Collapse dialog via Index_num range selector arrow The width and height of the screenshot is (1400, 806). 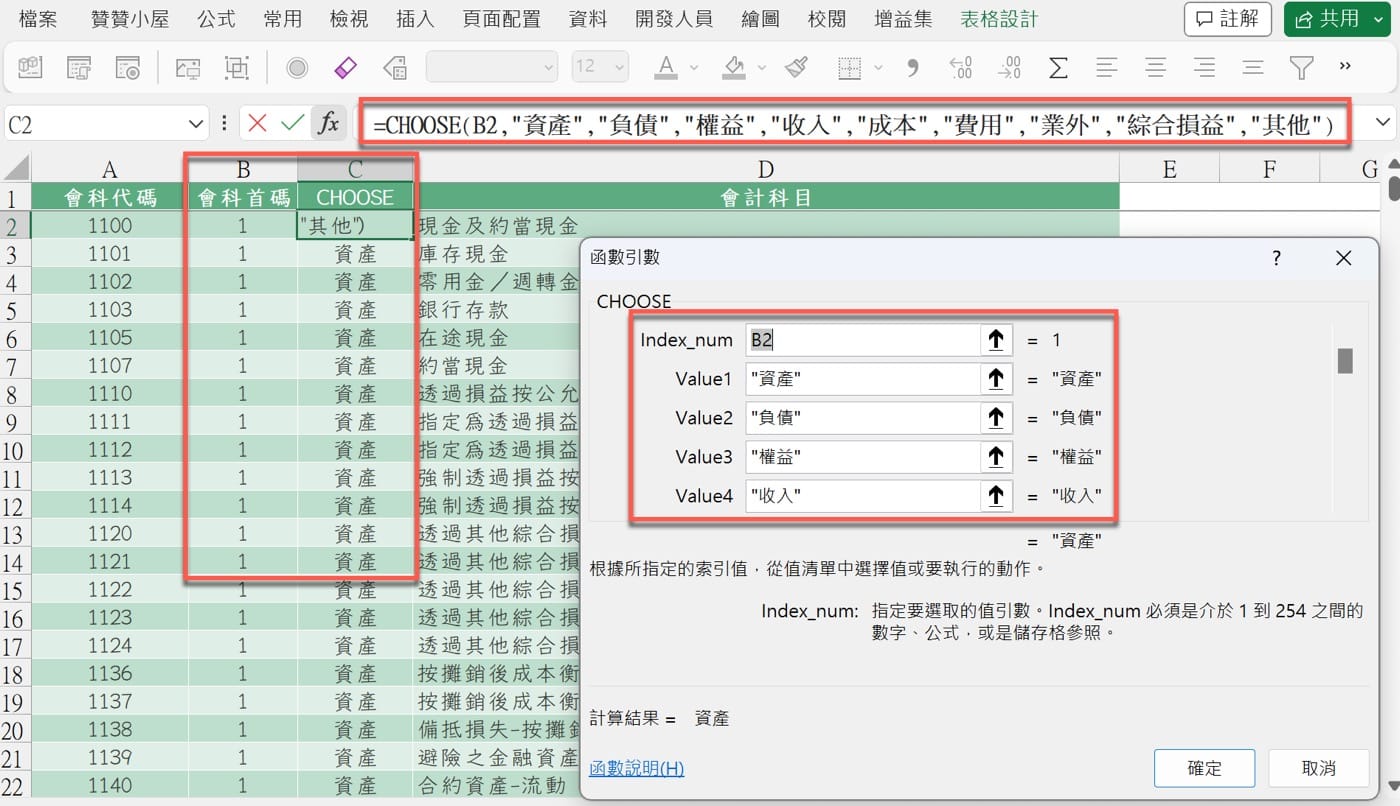click(995, 340)
